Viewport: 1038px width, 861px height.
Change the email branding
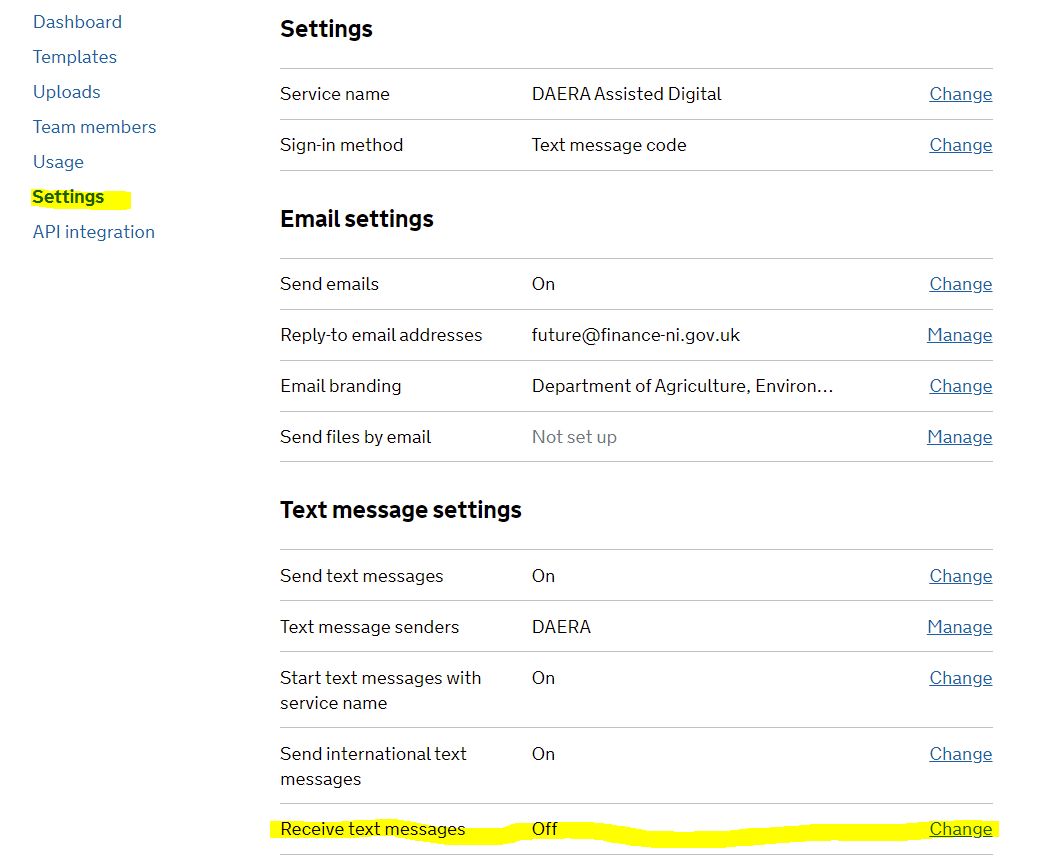click(960, 385)
